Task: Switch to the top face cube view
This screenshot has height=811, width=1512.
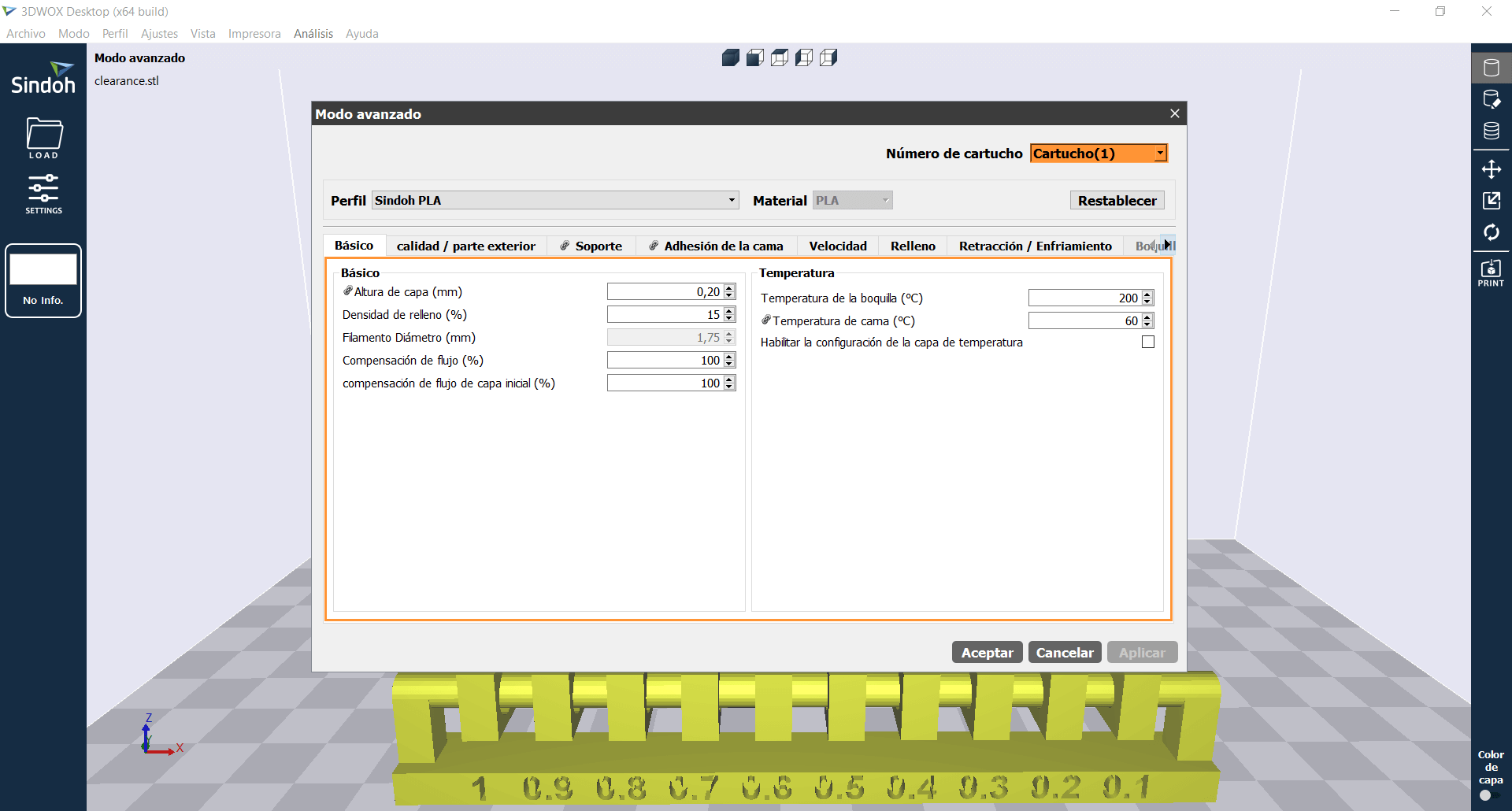Action: [x=780, y=57]
